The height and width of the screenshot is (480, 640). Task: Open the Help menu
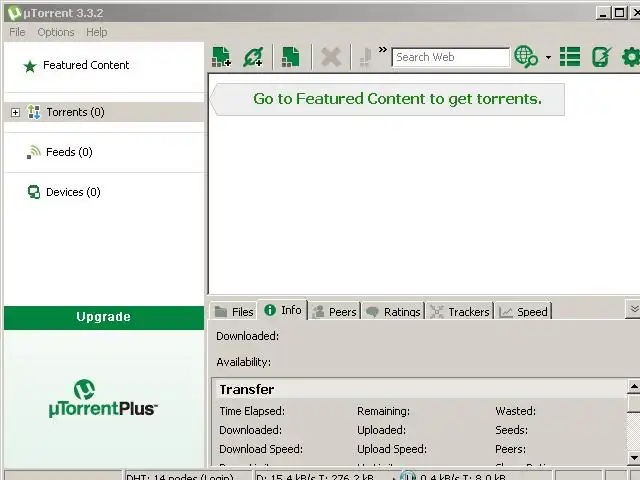pyautogui.click(x=97, y=32)
